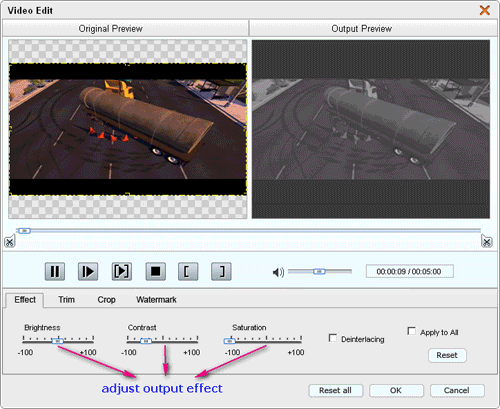Image resolution: width=500 pixels, height=409 pixels.
Task: Open the Watermark tab
Action: 156,300
